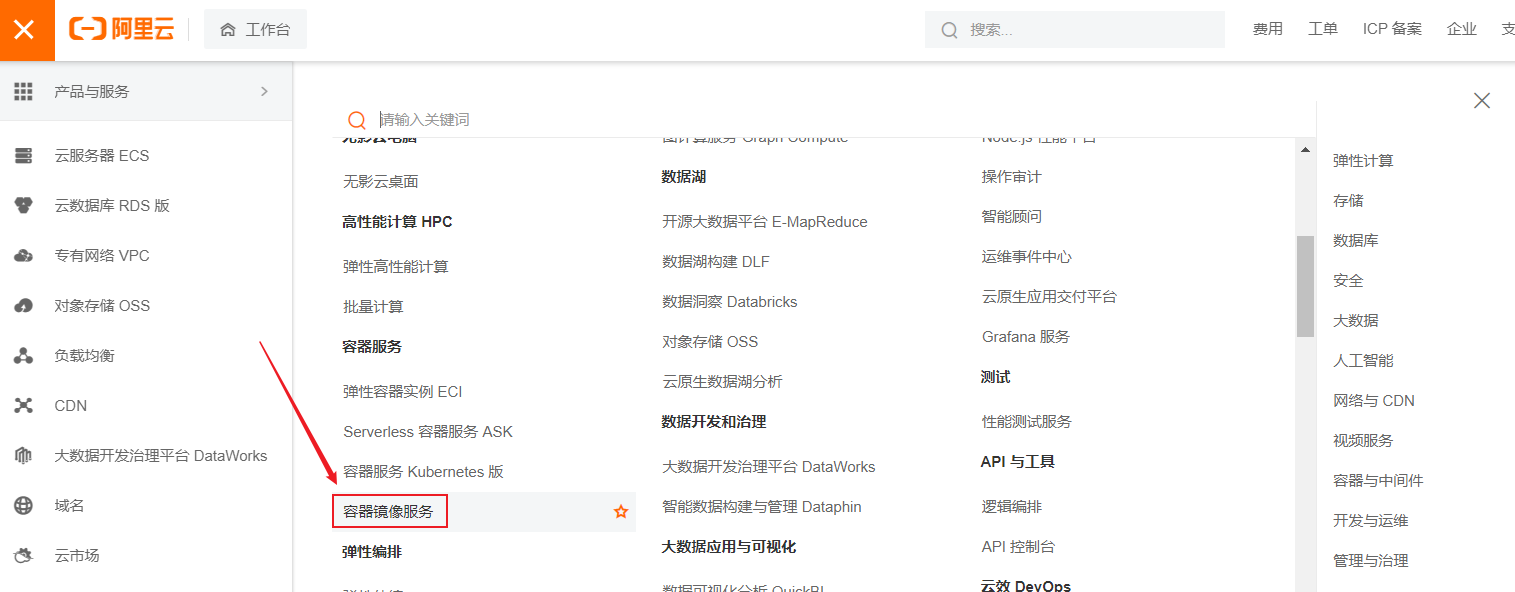Open API 控制台
This screenshot has width=1515, height=592.
(x=1018, y=547)
